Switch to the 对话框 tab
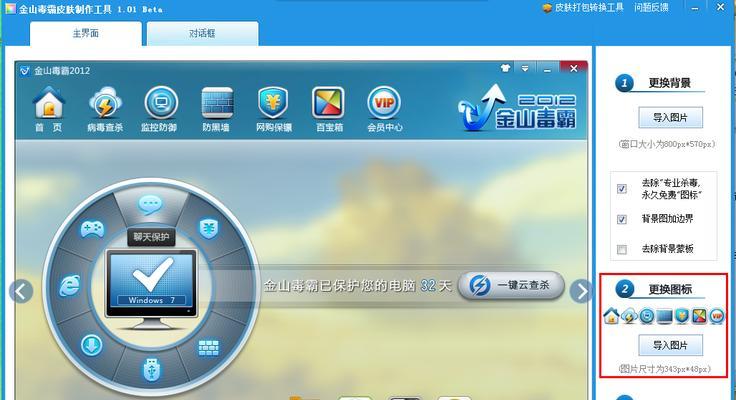Viewport: 736px width, 400px height. point(202,33)
